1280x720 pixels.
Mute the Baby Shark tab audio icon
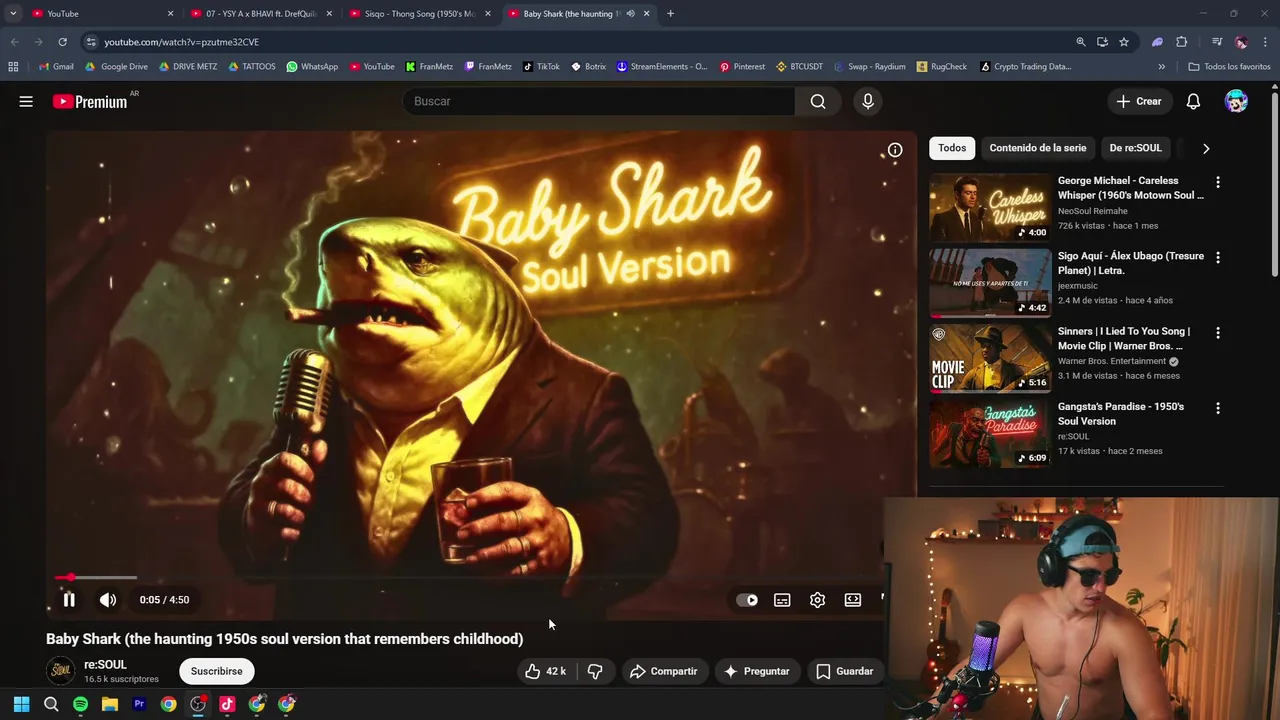pyautogui.click(x=630, y=14)
